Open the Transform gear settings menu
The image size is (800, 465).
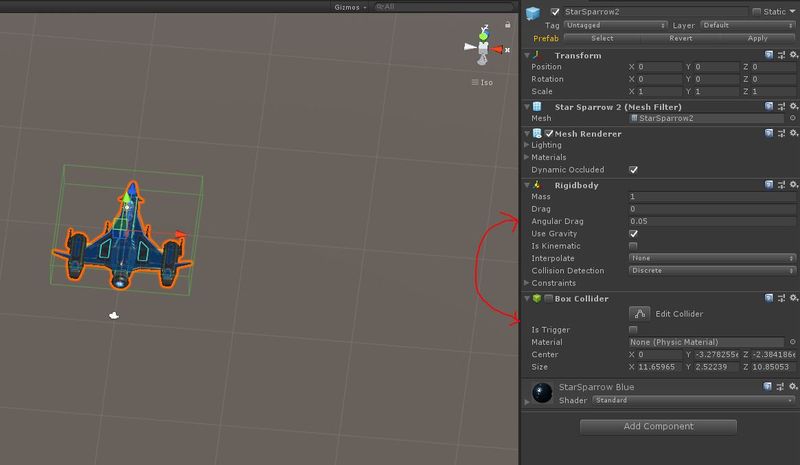point(793,55)
